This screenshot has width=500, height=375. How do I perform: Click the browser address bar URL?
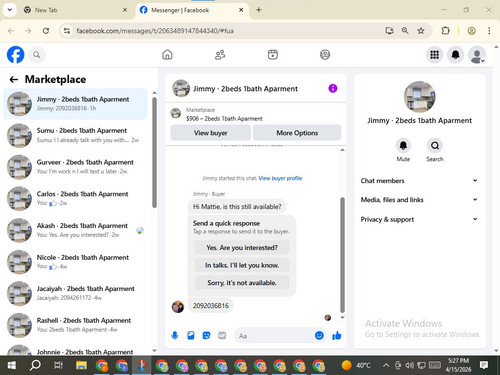[155, 31]
